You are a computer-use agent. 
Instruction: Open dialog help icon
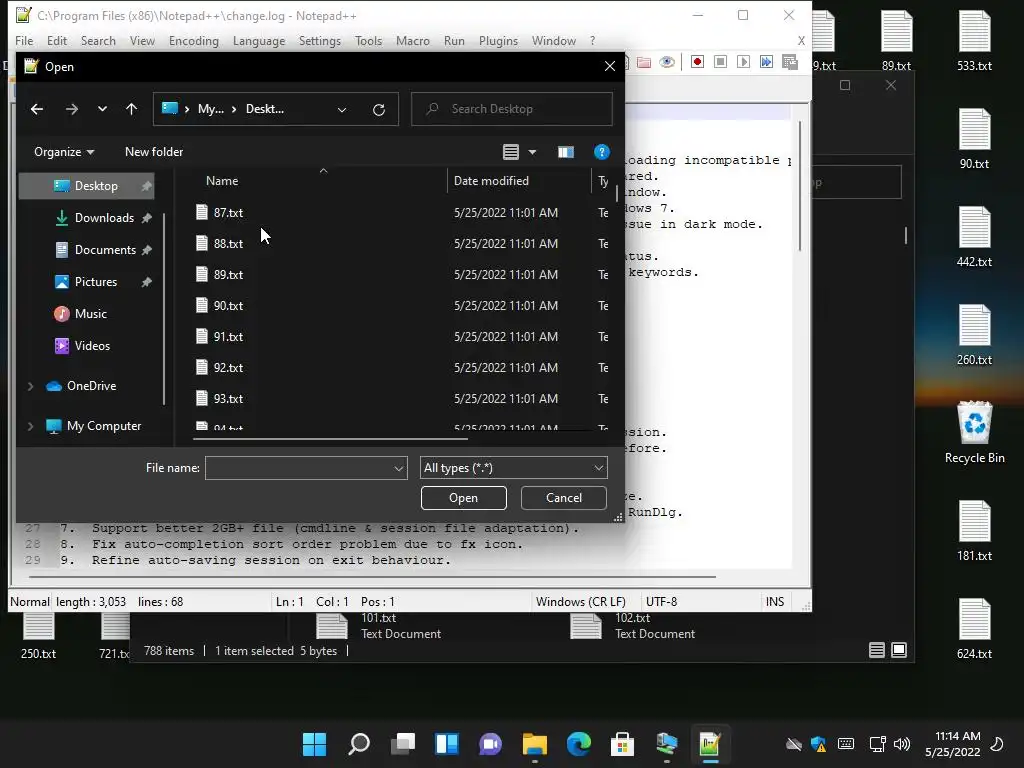[601, 152]
